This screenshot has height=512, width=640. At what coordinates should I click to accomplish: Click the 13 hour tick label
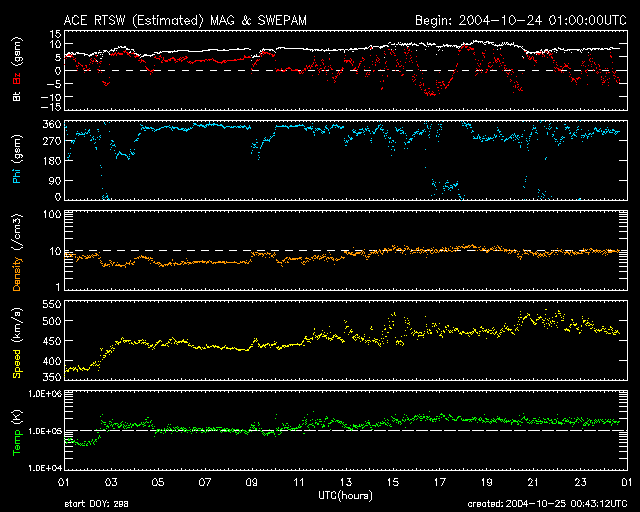(x=346, y=483)
